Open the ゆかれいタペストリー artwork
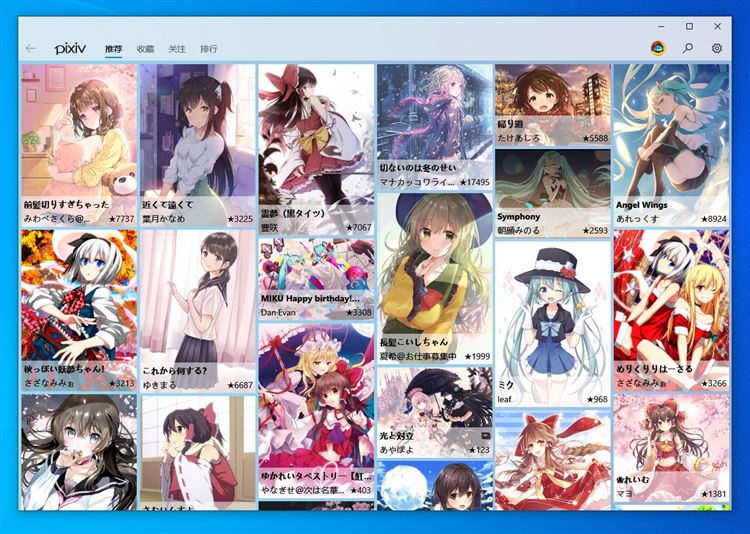Image resolution: width=750 pixels, height=534 pixels. click(x=316, y=411)
